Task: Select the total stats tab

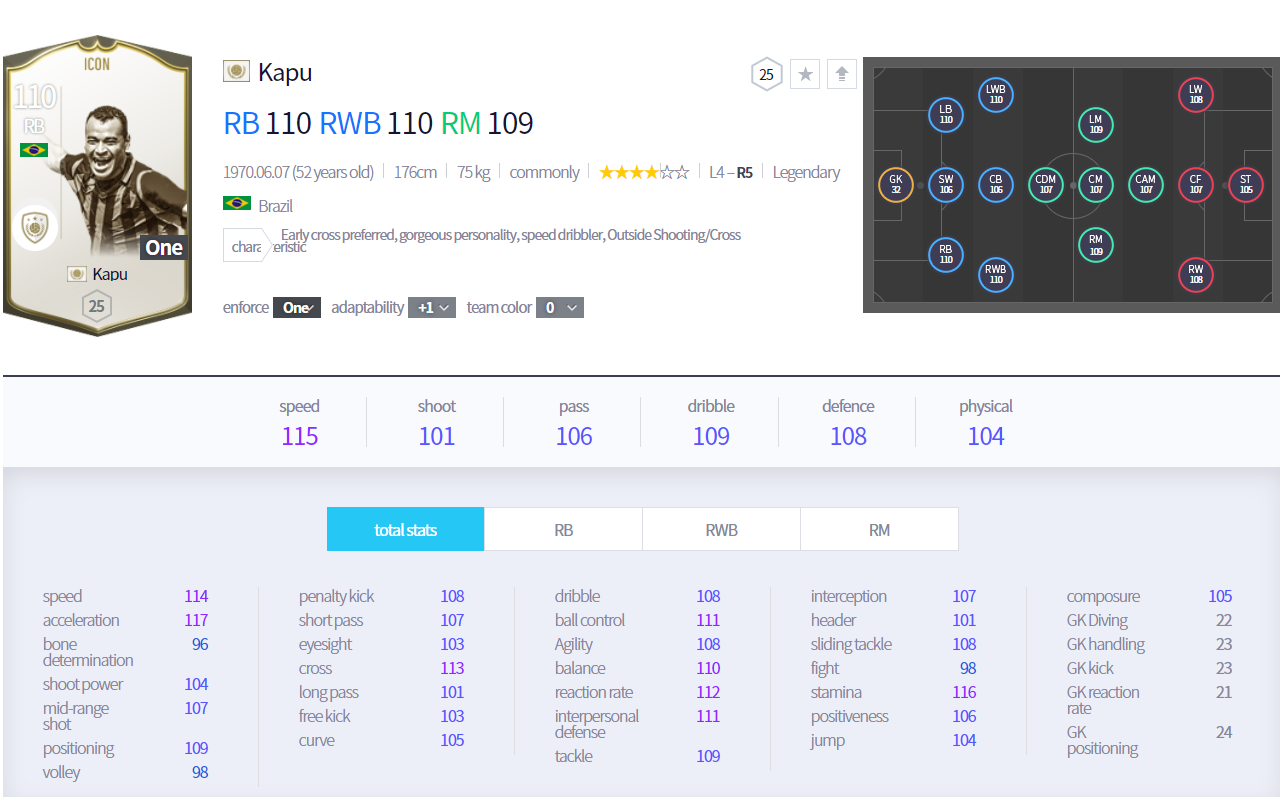Action: tap(405, 529)
